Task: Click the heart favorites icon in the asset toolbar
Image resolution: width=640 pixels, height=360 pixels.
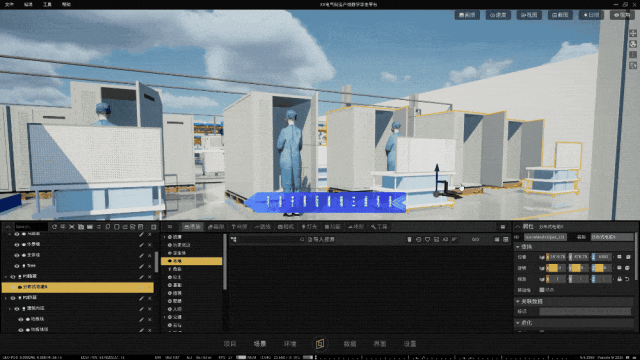Action: pyautogui.click(x=427, y=239)
